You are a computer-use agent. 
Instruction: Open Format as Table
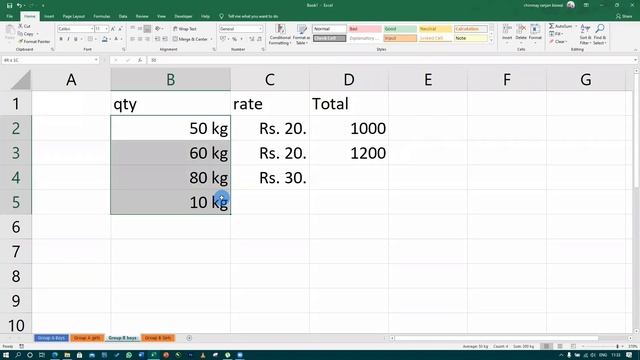coord(302,35)
